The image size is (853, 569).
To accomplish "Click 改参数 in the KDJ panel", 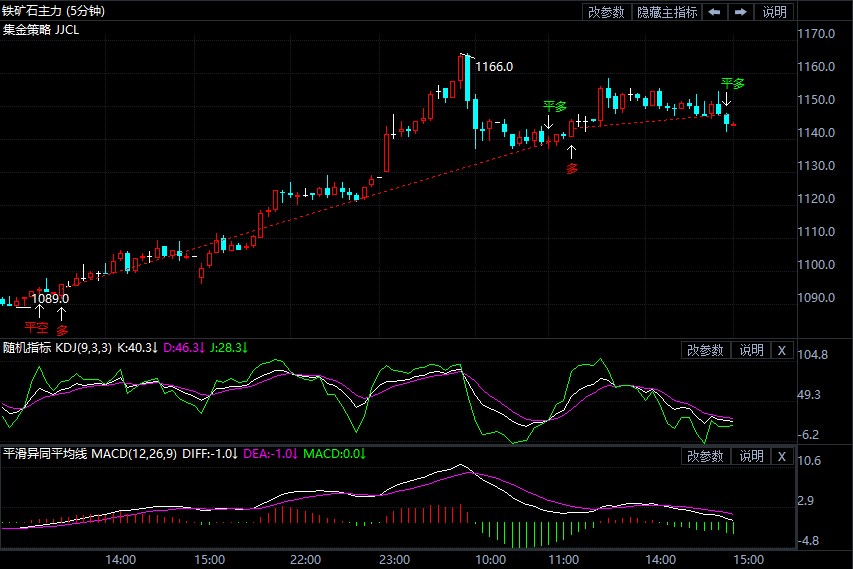I will (705, 350).
